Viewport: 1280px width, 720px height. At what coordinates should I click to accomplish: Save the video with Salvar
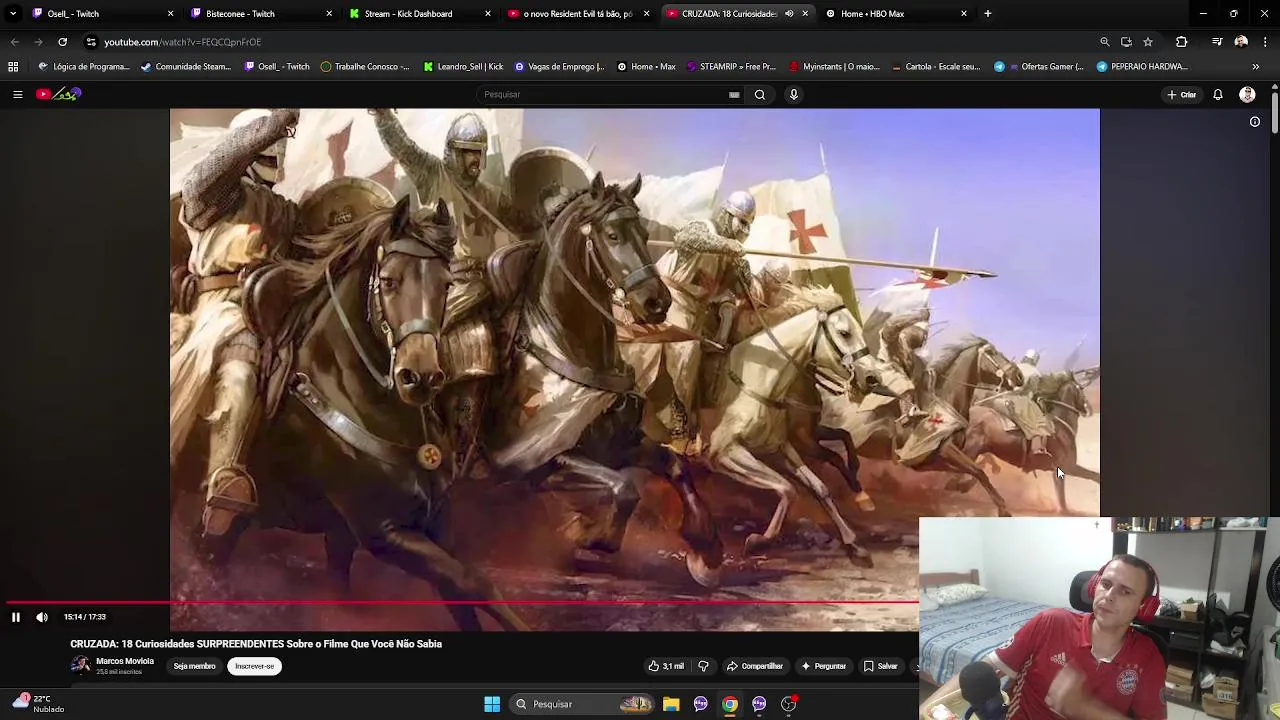pyautogui.click(x=881, y=666)
